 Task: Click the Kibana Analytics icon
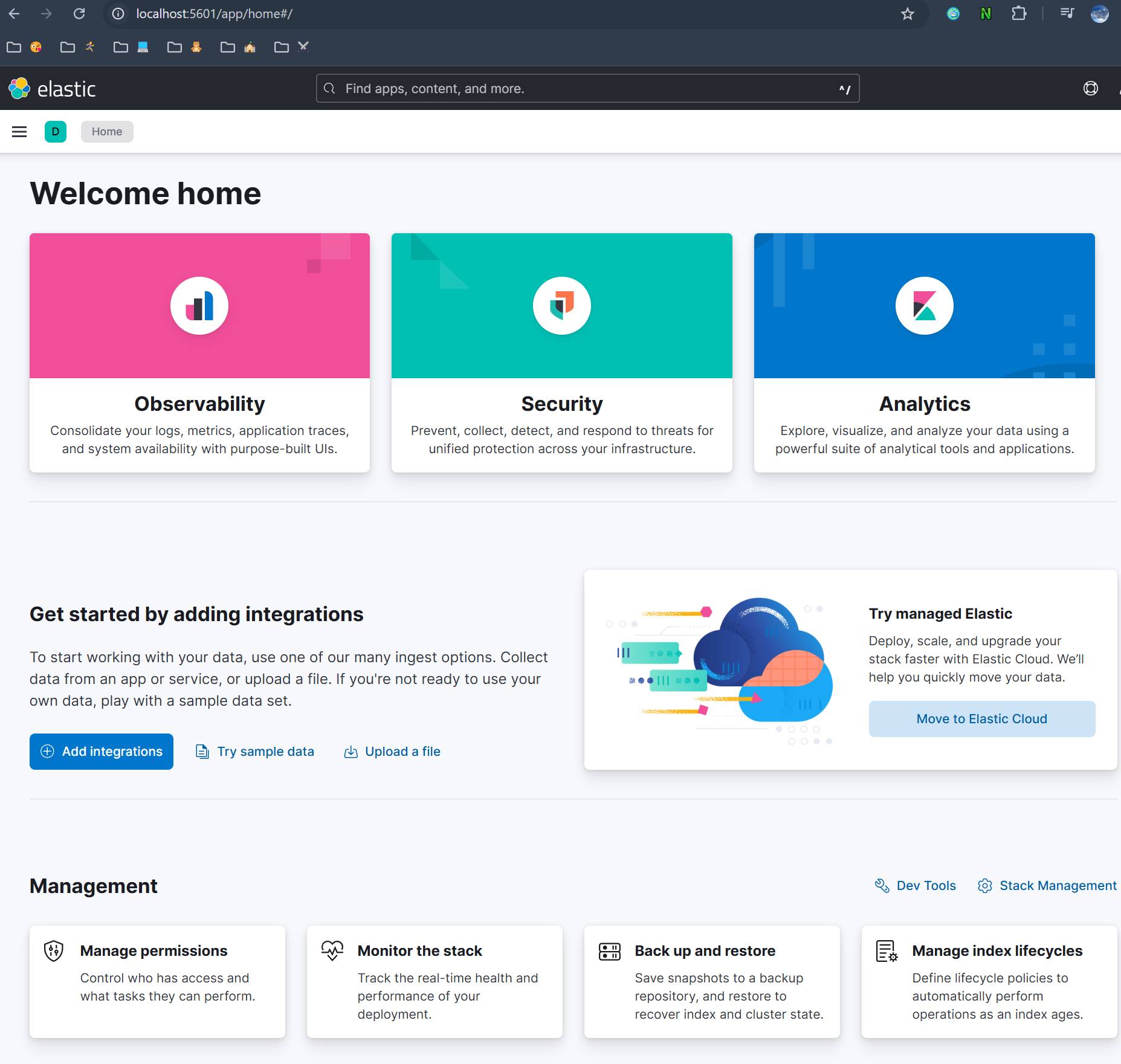tap(925, 306)
